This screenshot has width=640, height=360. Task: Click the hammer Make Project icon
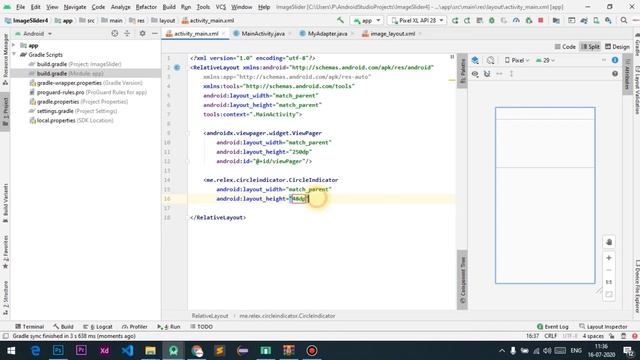[x=340, y=20]
